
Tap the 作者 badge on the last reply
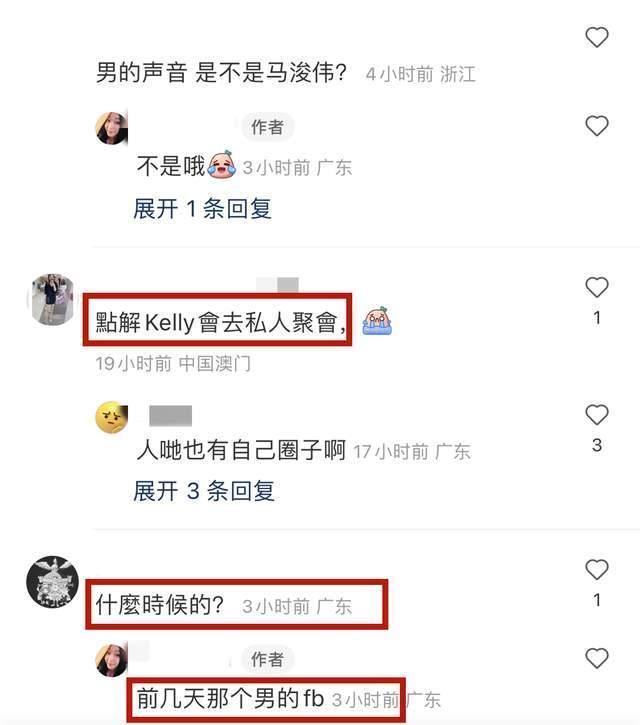(267, 659)
